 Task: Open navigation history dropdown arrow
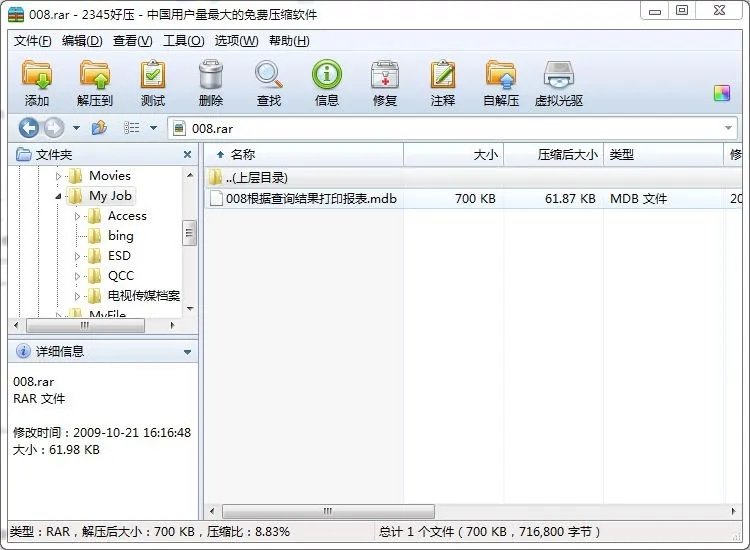(x=77, y=128)
